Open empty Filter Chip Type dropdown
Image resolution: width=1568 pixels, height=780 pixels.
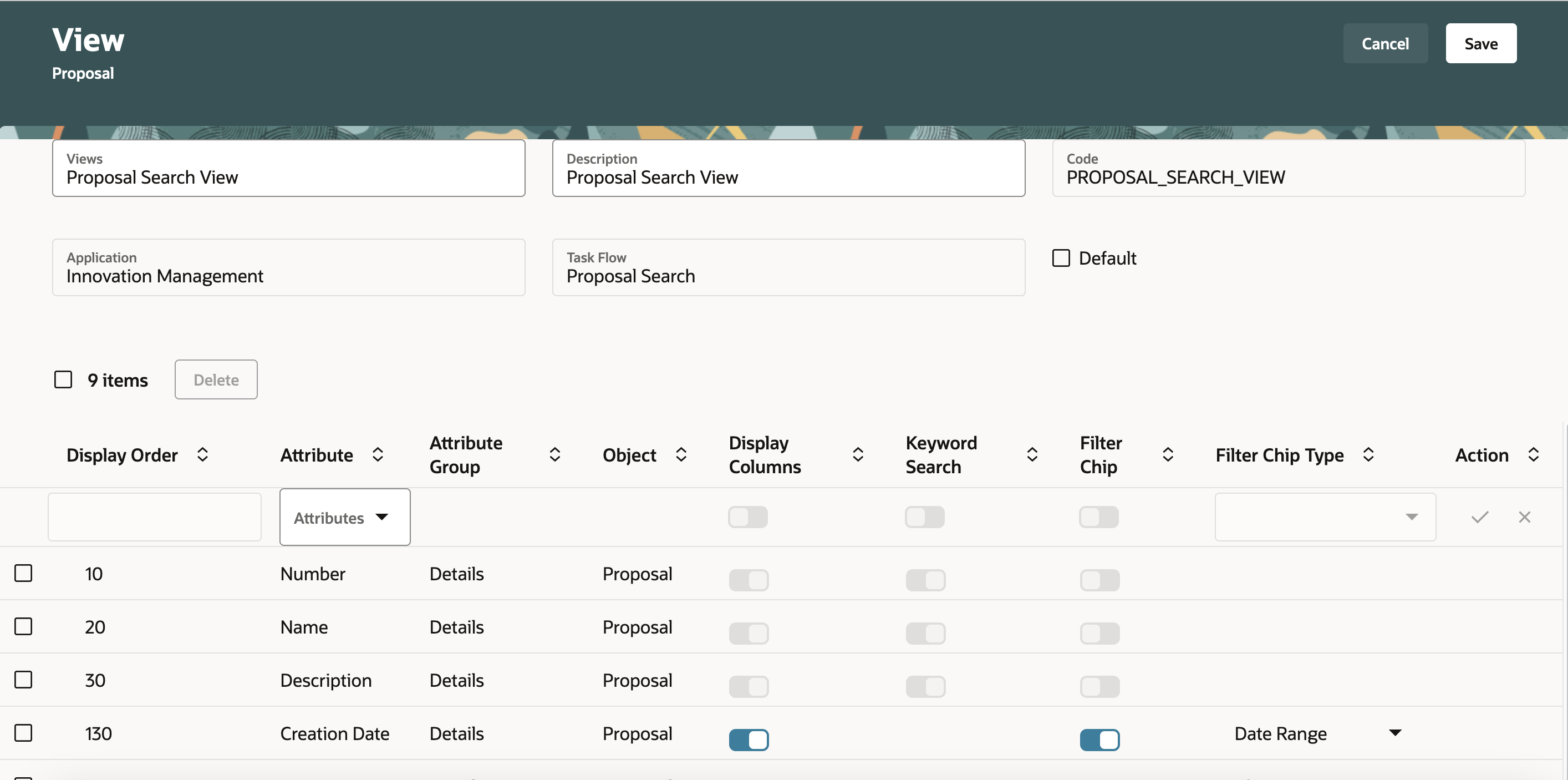tap(1325, 517)
